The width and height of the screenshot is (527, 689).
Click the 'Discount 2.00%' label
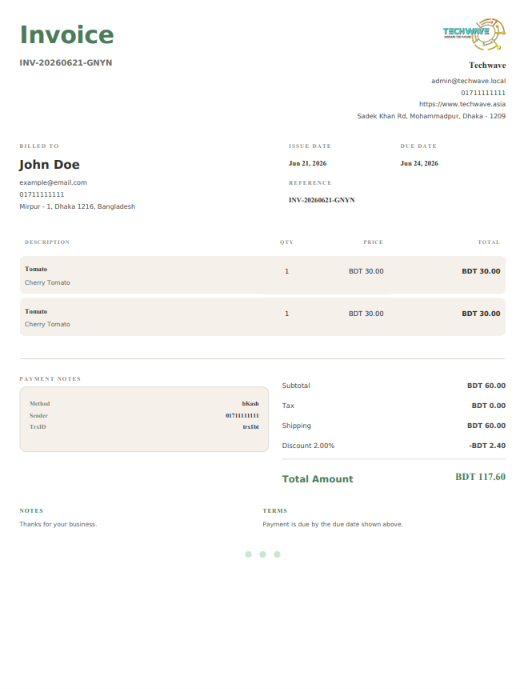[308, 446]
